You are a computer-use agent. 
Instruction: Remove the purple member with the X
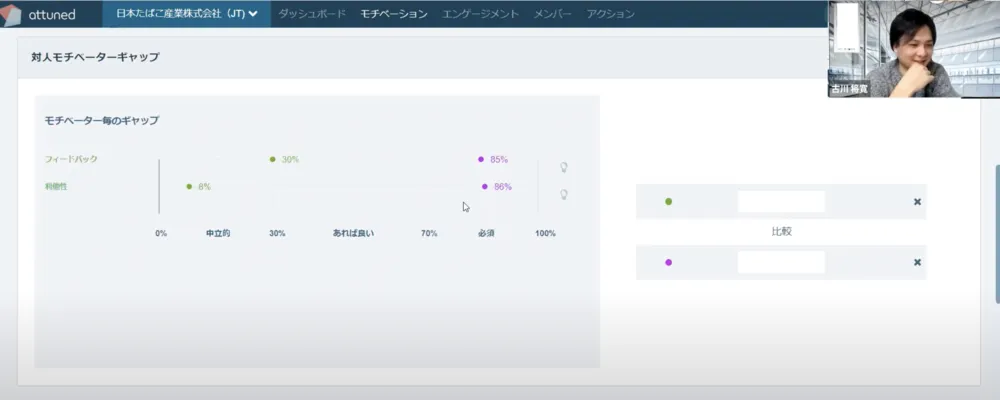pos(917,262)
